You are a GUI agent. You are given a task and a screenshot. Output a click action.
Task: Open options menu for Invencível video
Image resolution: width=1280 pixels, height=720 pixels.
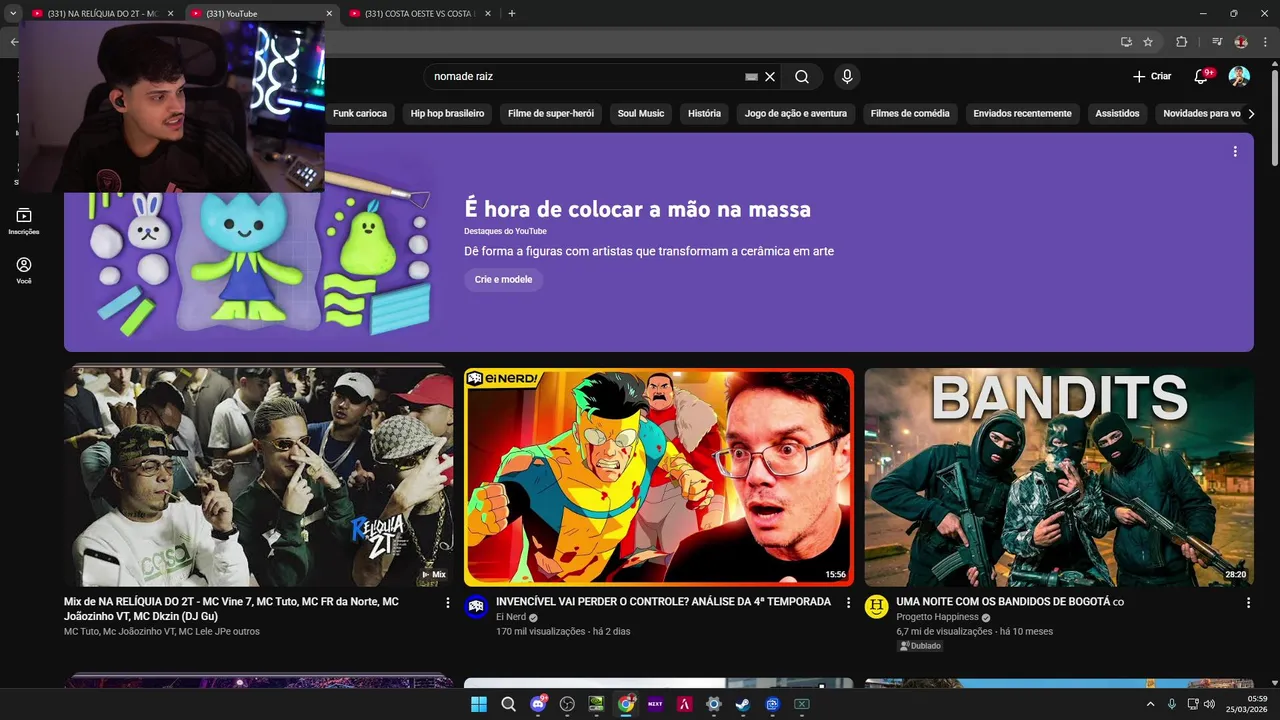click(848, 603)
